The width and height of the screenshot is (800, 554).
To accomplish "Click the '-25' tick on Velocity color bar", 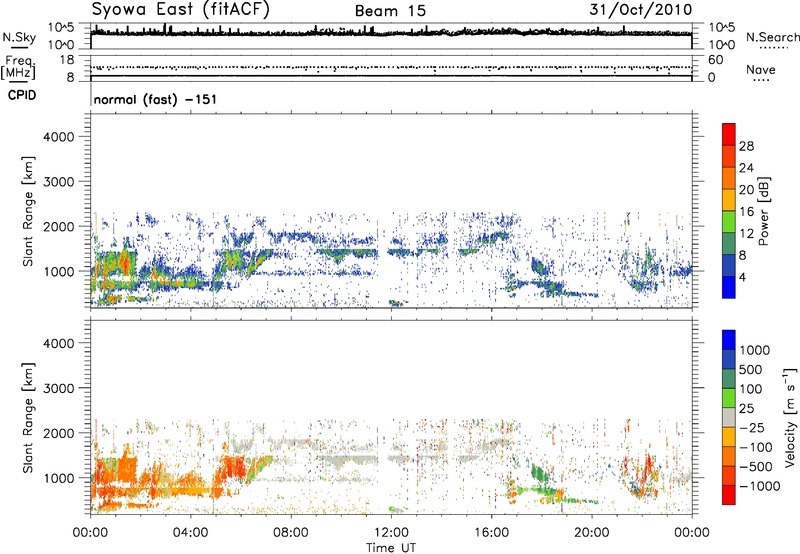I will tap(754, 428).
